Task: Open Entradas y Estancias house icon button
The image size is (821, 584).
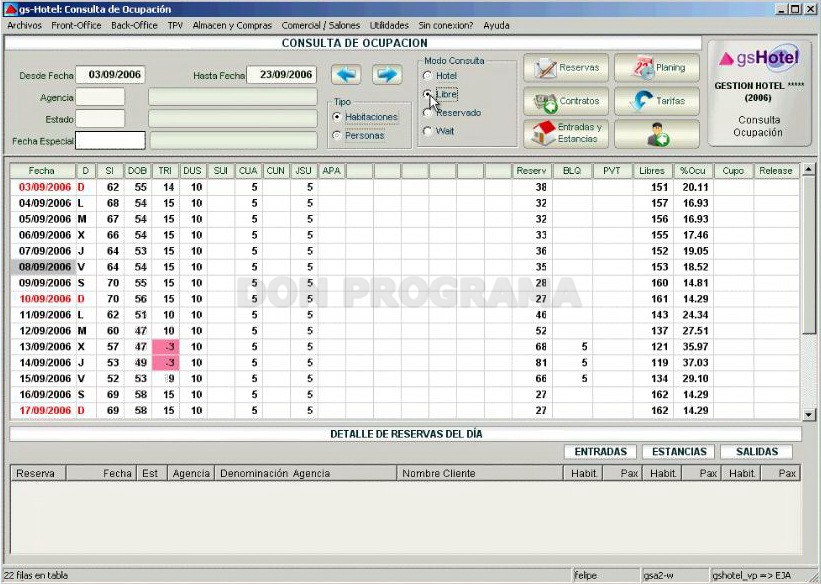Action: click(566, 134)
